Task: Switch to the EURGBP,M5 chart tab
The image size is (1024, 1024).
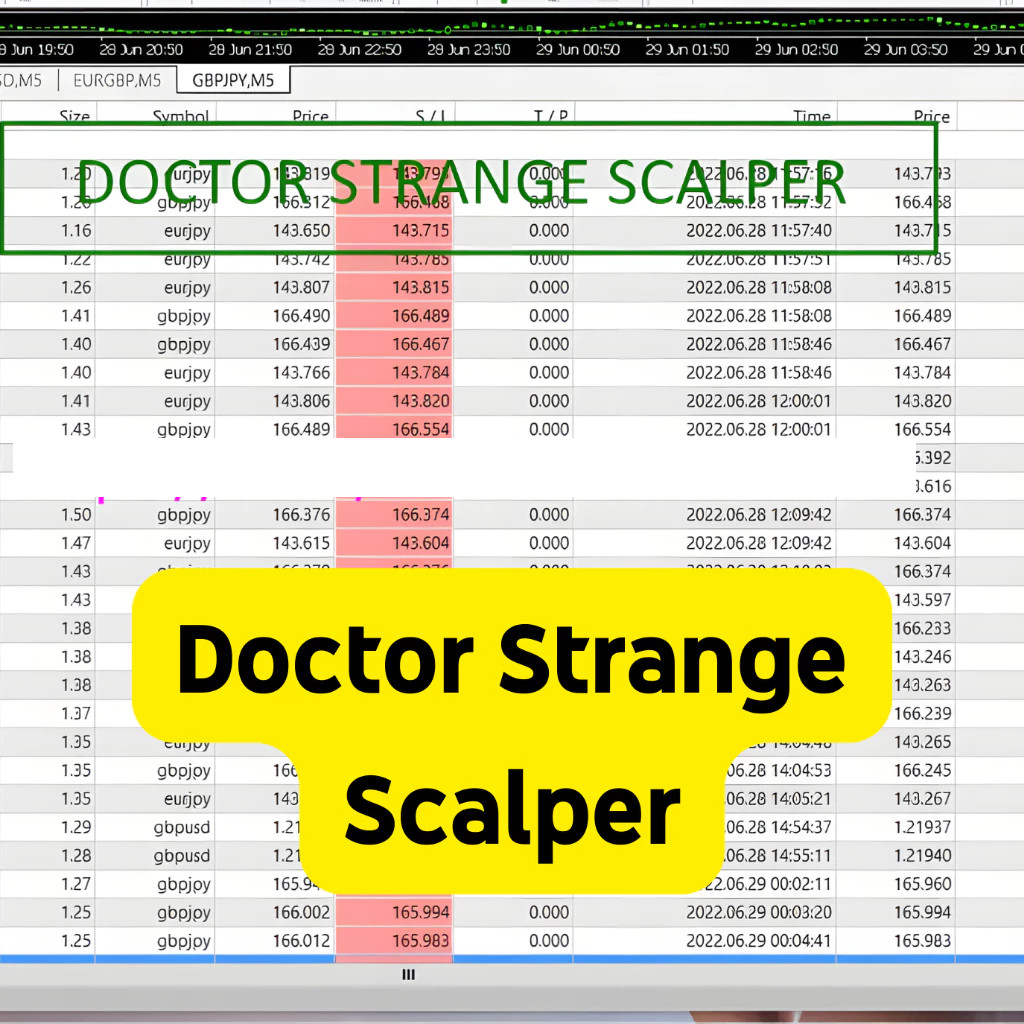Action: coord(117,80)
